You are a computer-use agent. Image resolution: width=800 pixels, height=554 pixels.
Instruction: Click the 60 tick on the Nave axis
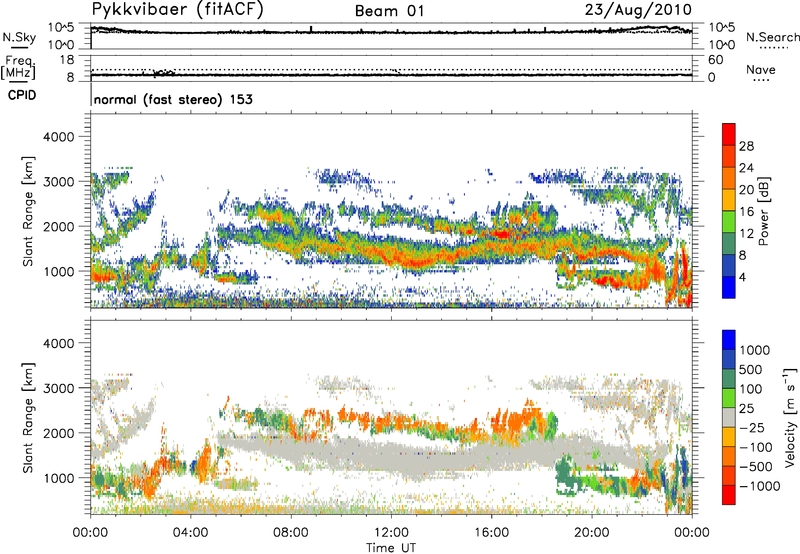tap(716, 60)
